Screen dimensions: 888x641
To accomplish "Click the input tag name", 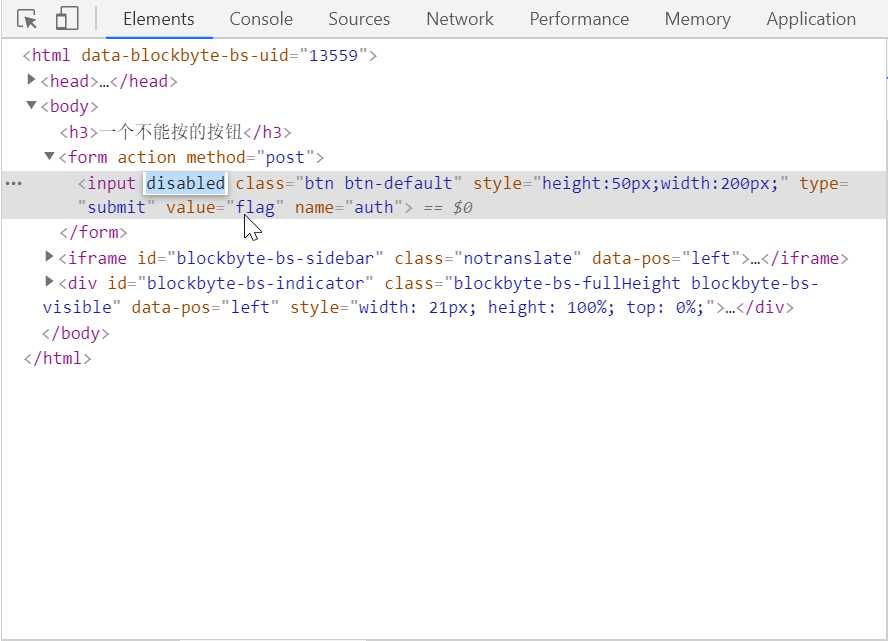I will tap(111, 183).
